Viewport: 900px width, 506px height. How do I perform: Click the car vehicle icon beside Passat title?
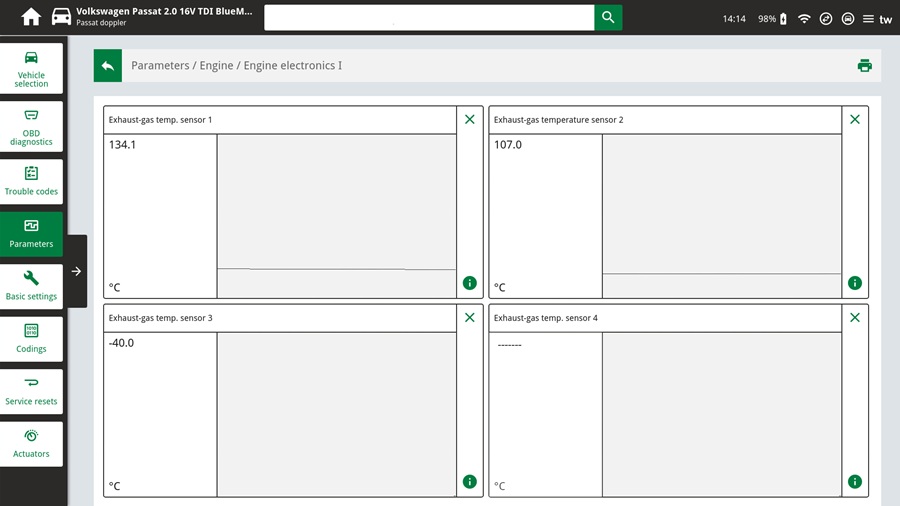(x=61, y=18)
